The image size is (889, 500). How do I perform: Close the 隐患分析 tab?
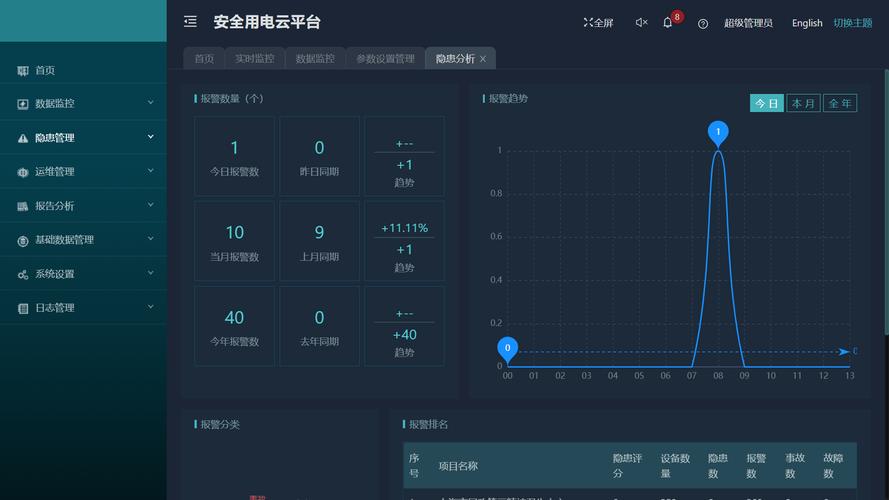(483, 59)
